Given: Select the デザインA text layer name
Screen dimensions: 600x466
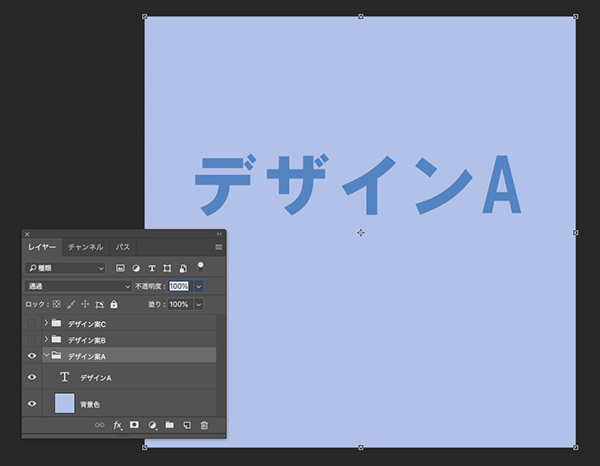Looking at the screenshot, I should (96, 378).
